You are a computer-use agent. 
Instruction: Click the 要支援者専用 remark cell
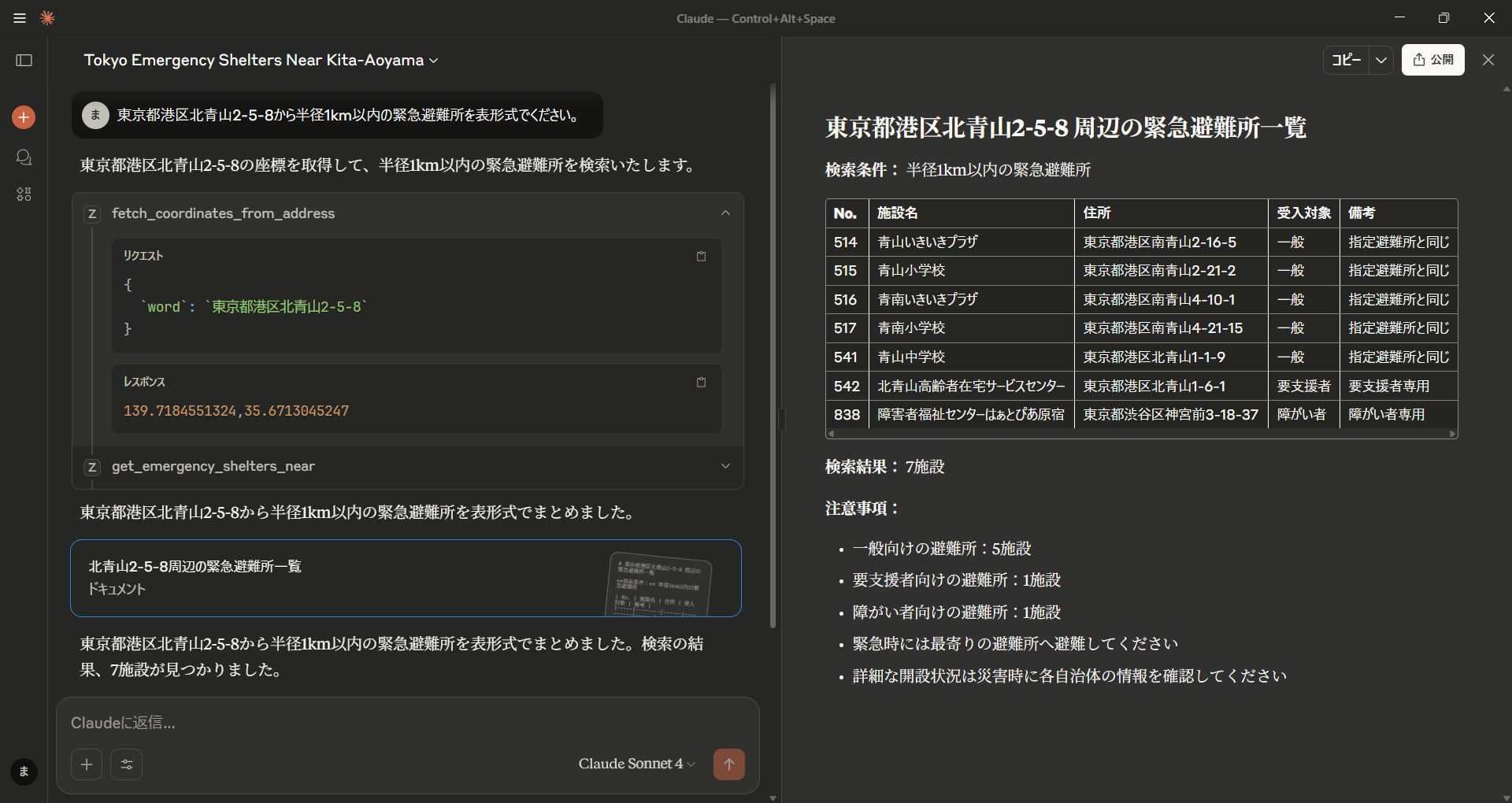tap(1399, 387)
